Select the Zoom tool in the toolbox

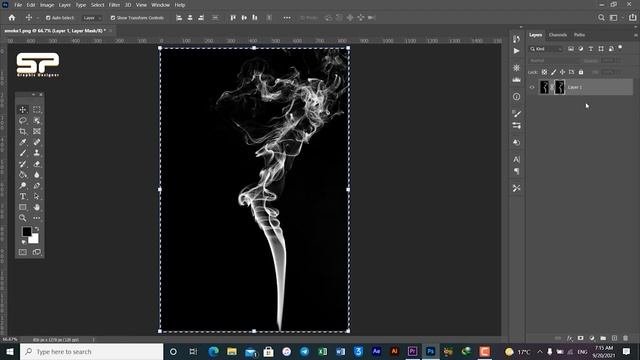(23, 218)
